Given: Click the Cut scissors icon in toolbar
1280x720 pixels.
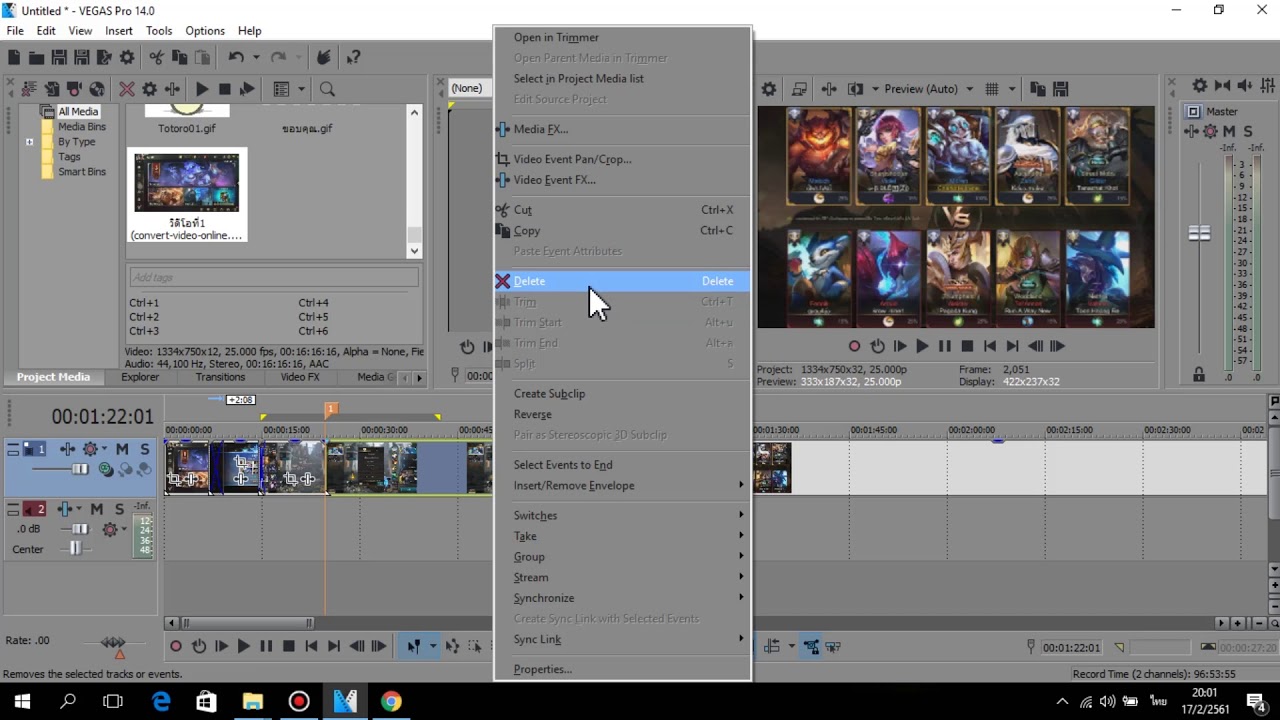Looking at the screenshot, I should point(158,58).
